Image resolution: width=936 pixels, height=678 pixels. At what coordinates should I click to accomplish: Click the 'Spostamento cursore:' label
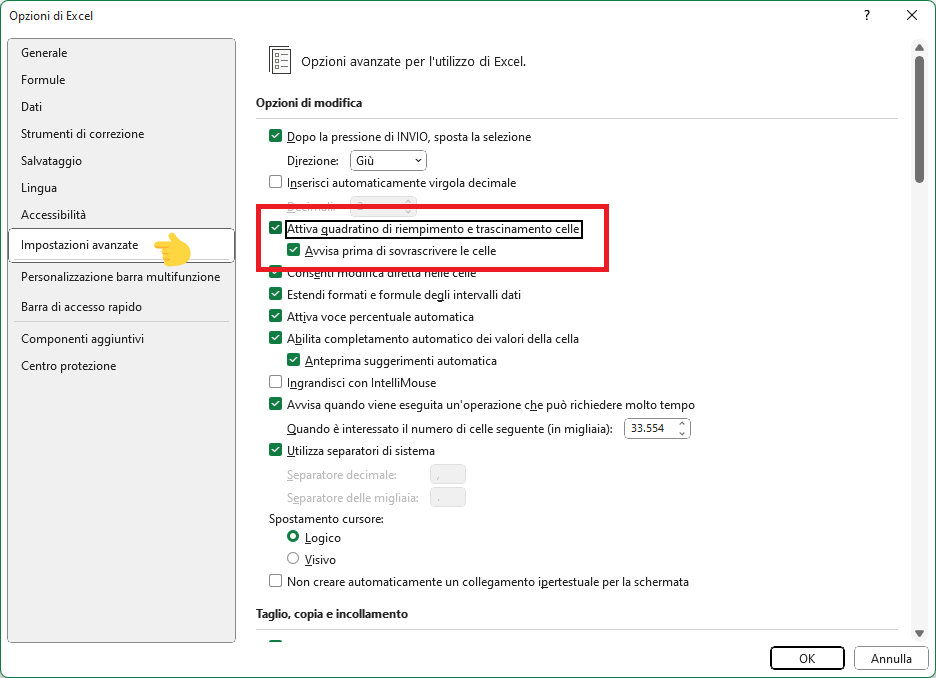(x=326, y=519)
